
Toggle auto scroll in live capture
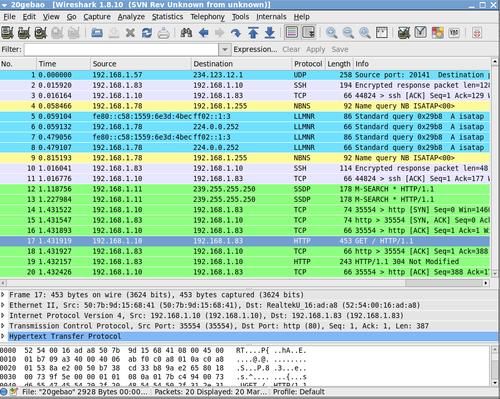point(309,33)
